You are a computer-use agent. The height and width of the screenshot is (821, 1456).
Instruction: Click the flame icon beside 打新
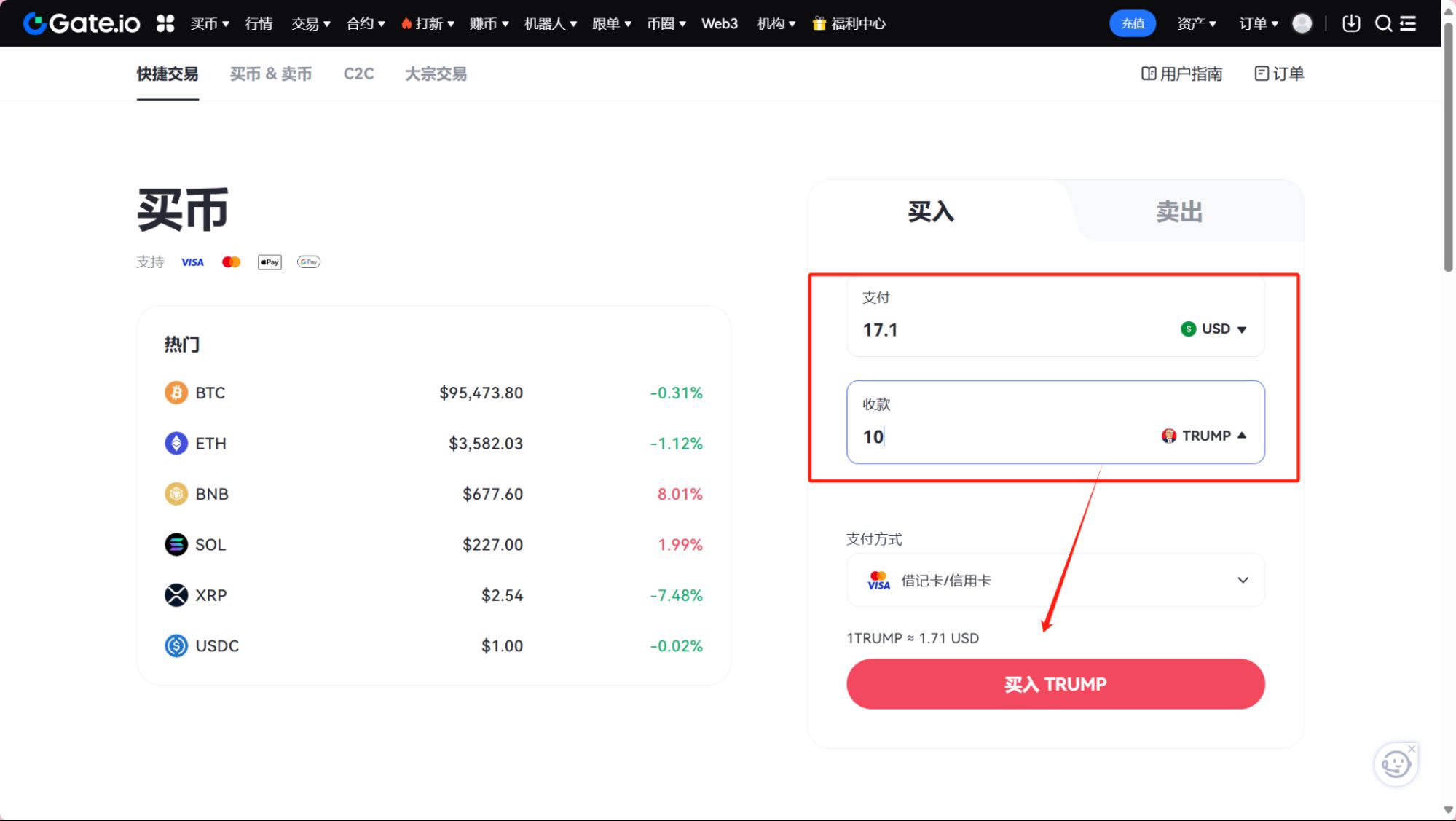point(406,23)
